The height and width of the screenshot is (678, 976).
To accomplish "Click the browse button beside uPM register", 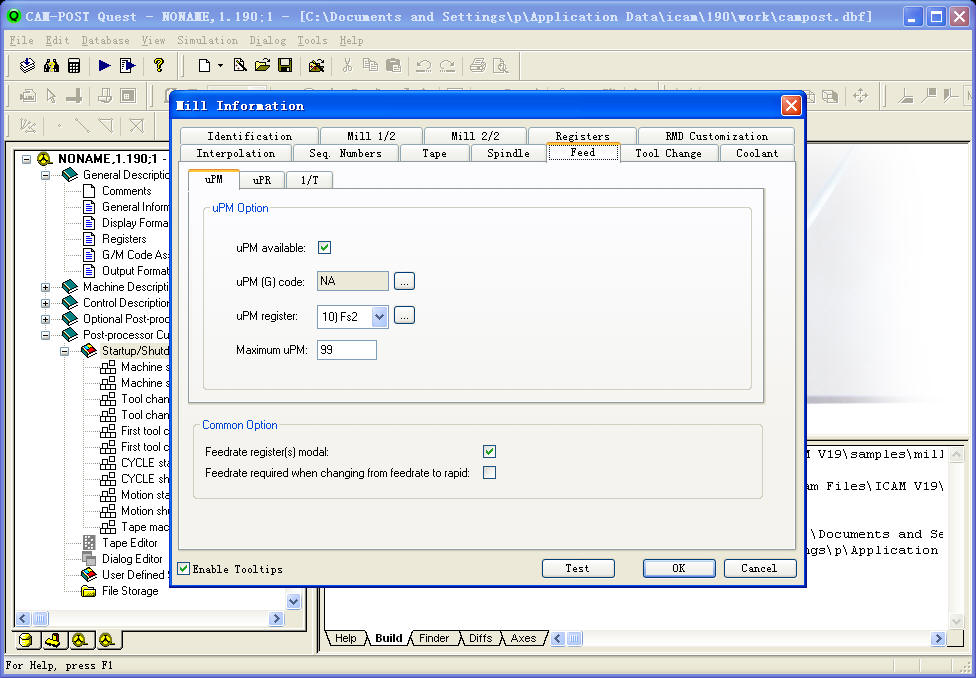I will (404, 316).
